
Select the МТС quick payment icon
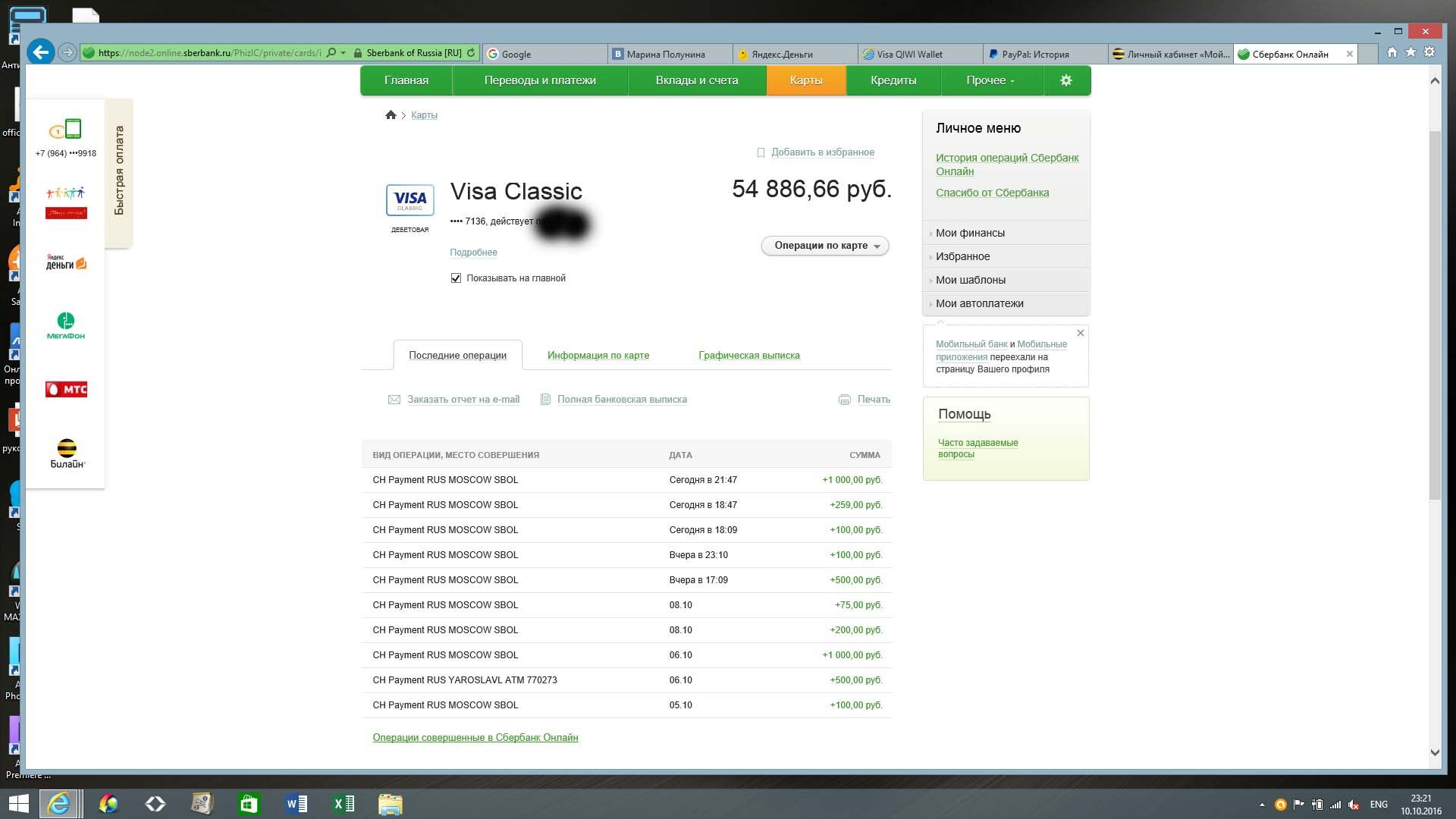pos(66,390)
